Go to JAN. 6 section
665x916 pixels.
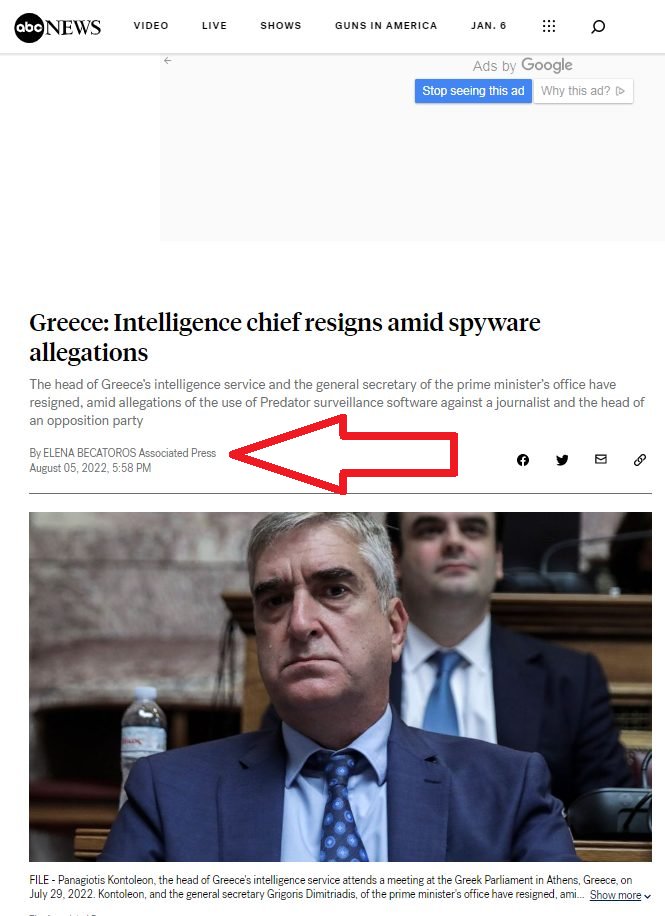[x=489, y=26]
